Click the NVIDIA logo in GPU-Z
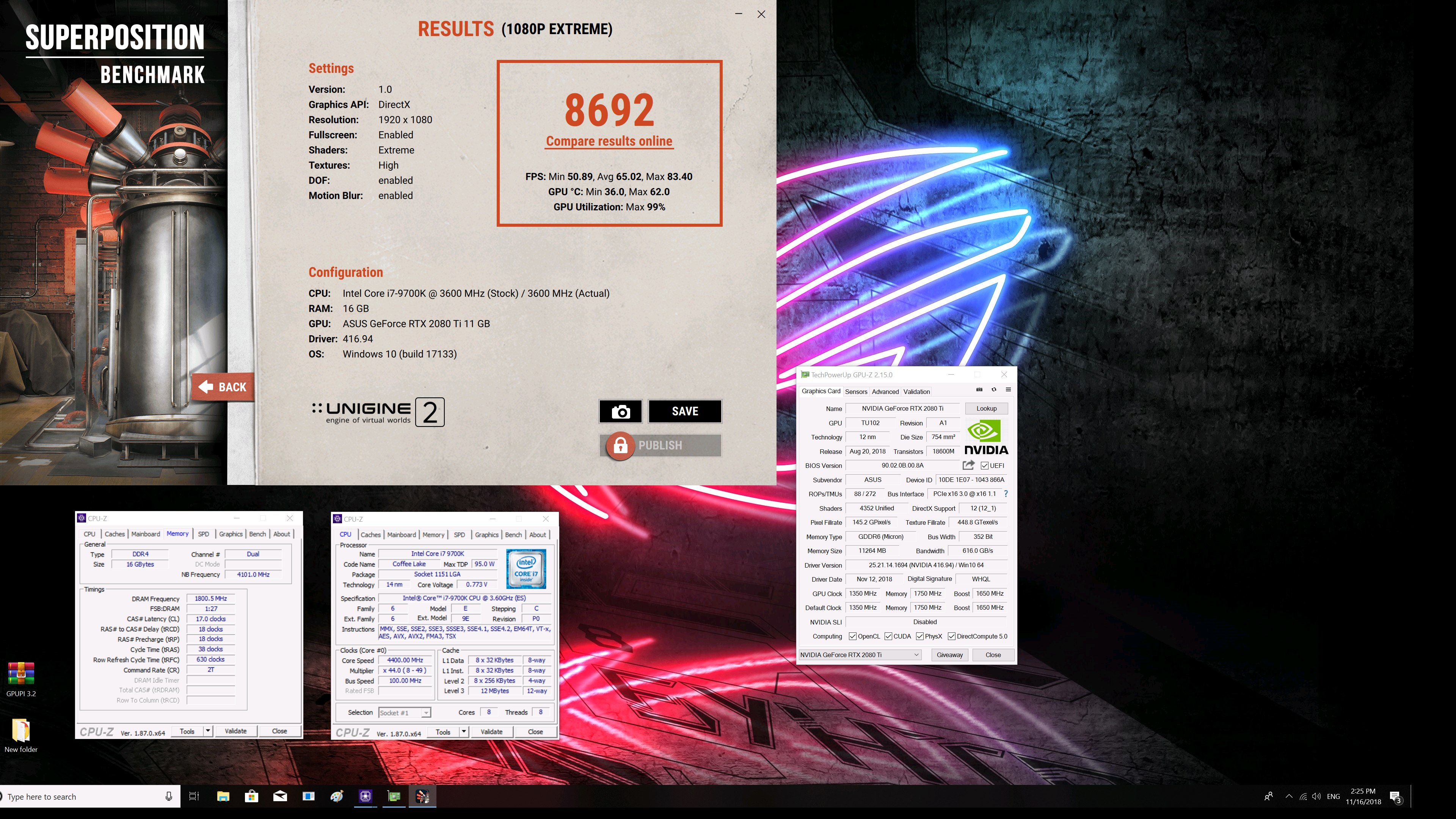1456x819 pixels. [986, 438]
